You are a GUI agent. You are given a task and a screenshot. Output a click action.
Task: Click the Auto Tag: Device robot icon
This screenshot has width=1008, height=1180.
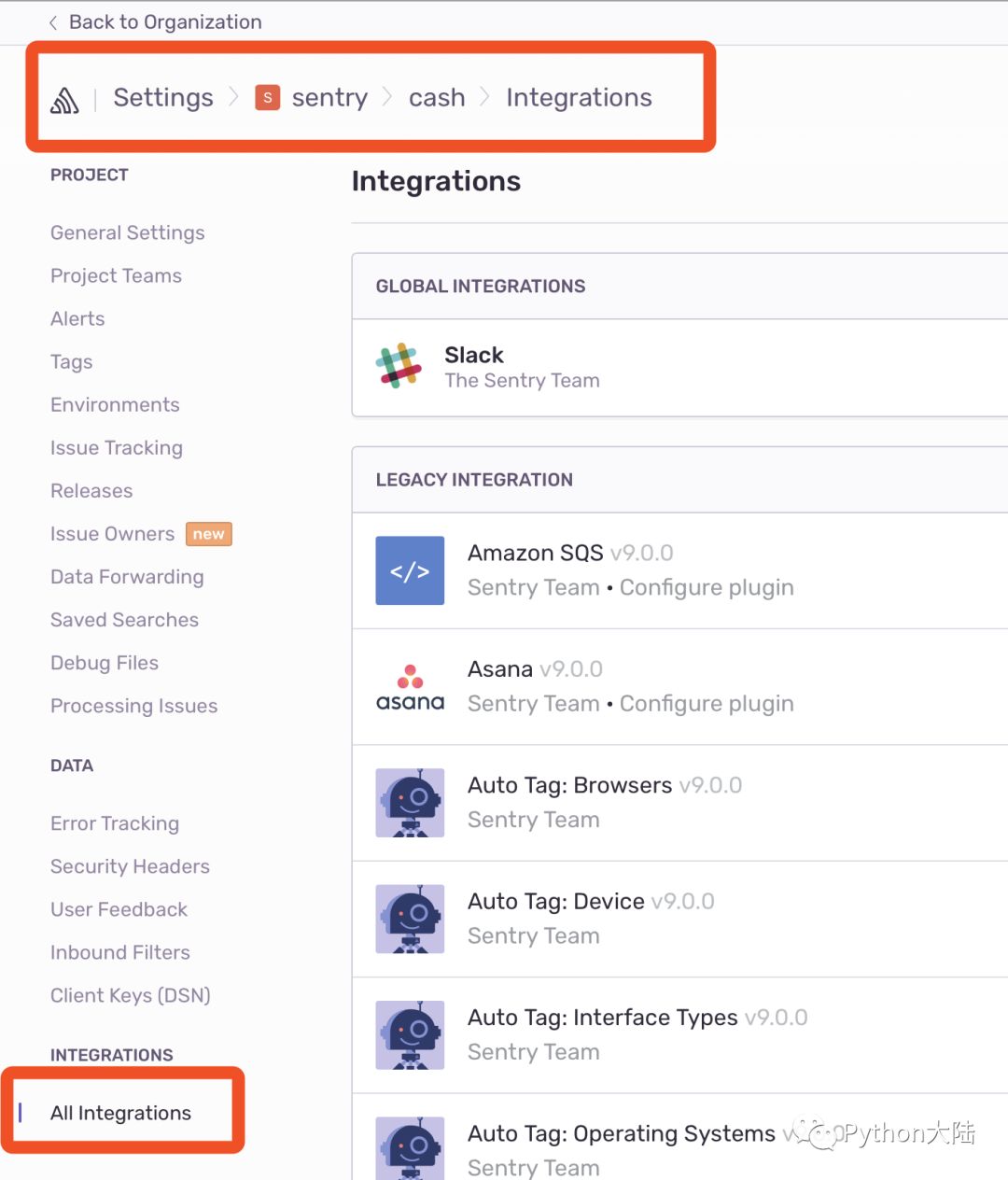click(410, 919)
